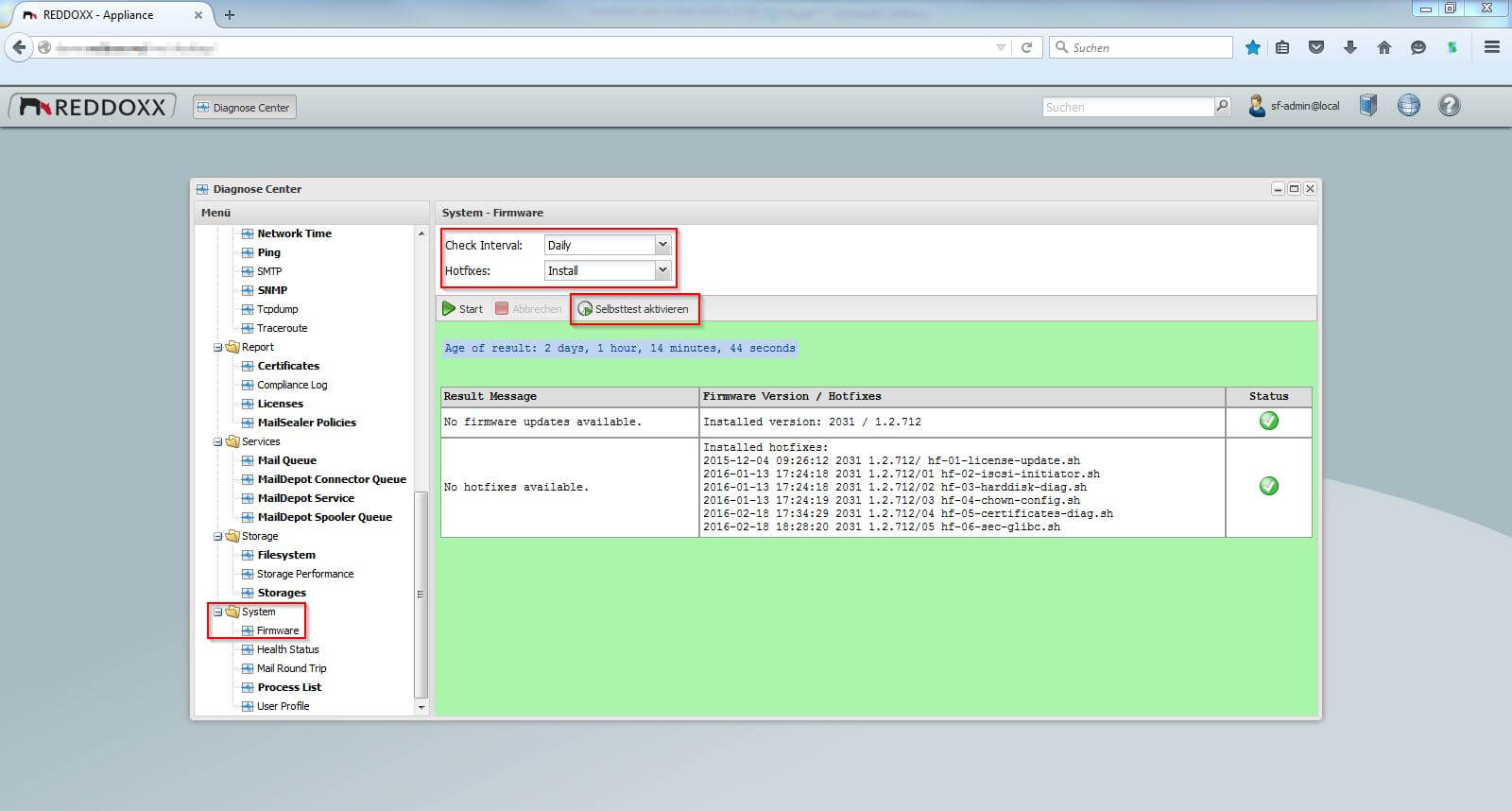
Task: Collapse the Report folder
Action: (x=217, y=347)
